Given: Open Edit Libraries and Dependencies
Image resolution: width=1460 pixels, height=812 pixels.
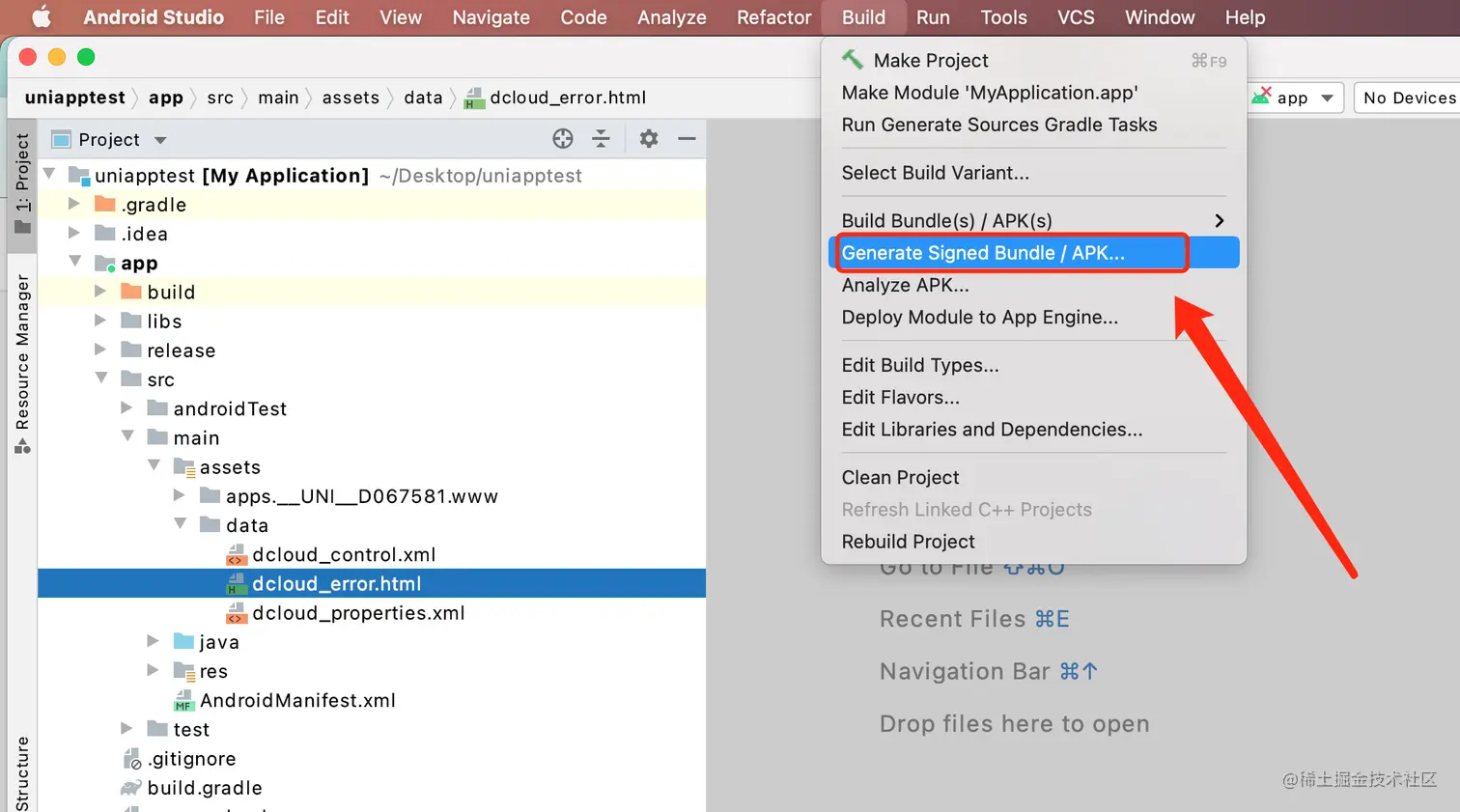Looking at the screenshot, I should pyautogui.click(x=1033, y=429).
